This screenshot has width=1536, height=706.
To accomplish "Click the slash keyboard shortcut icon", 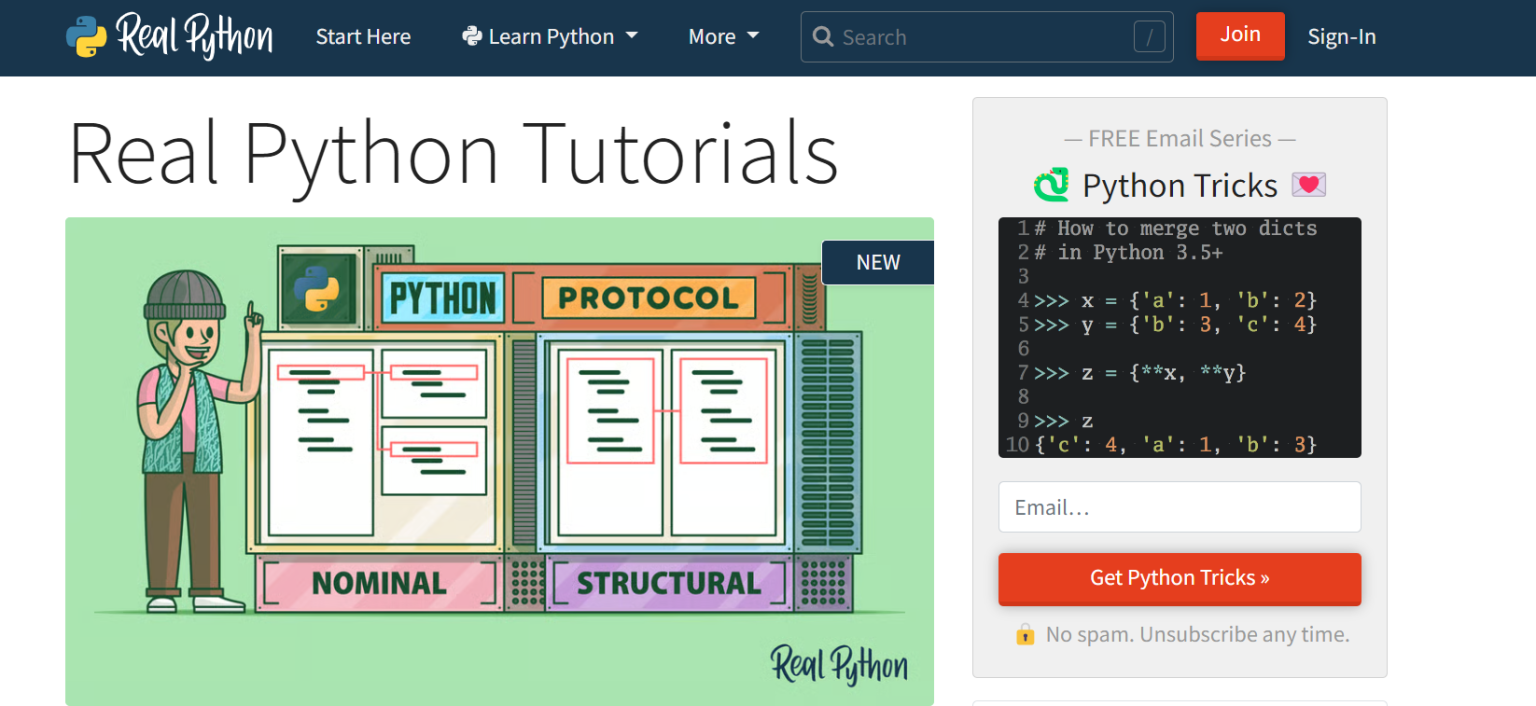I will (1149, 38).
